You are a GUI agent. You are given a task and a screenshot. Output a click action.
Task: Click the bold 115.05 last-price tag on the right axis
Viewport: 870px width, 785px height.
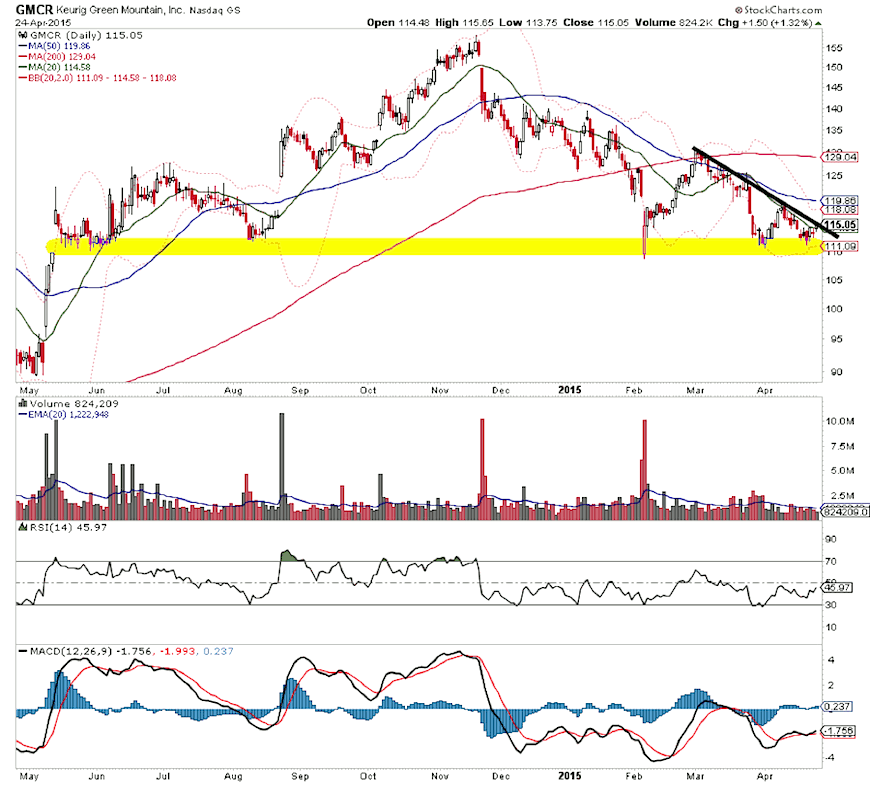pyautogui.click(x=840, y=225)
